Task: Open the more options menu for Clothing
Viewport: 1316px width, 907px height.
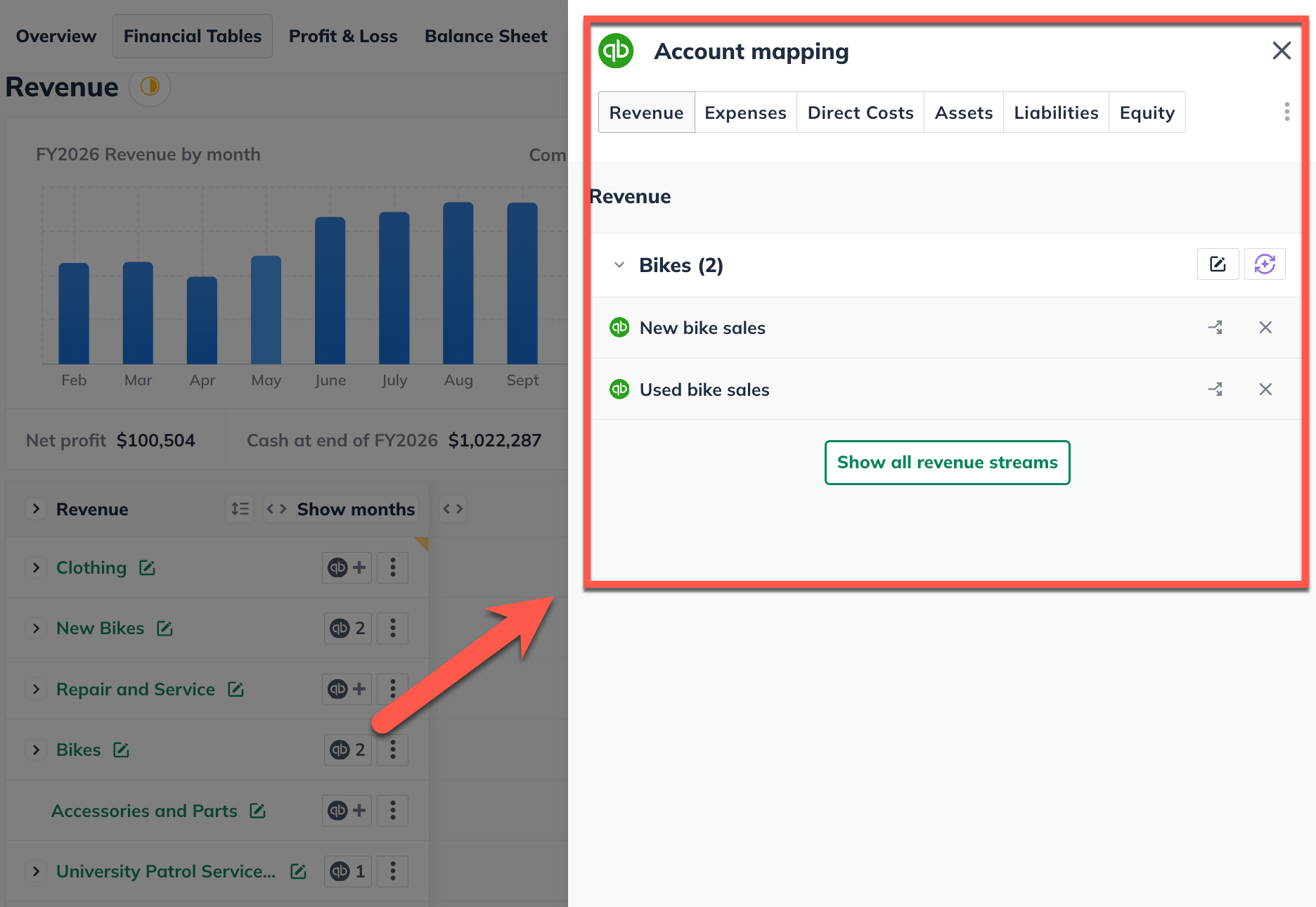Action: pos(393,567)
